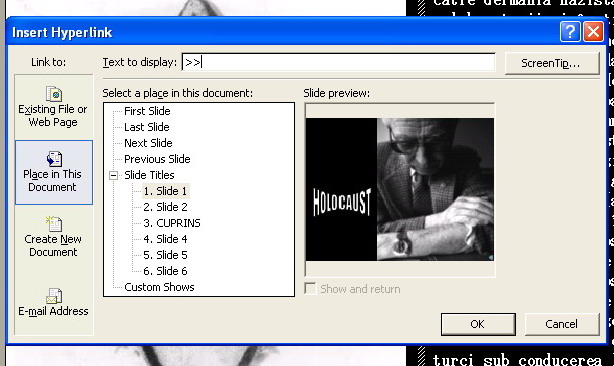Screen dimensions: 614x366
Task: Toggle the Show and return checkbox
Action: tap(310, 289)
